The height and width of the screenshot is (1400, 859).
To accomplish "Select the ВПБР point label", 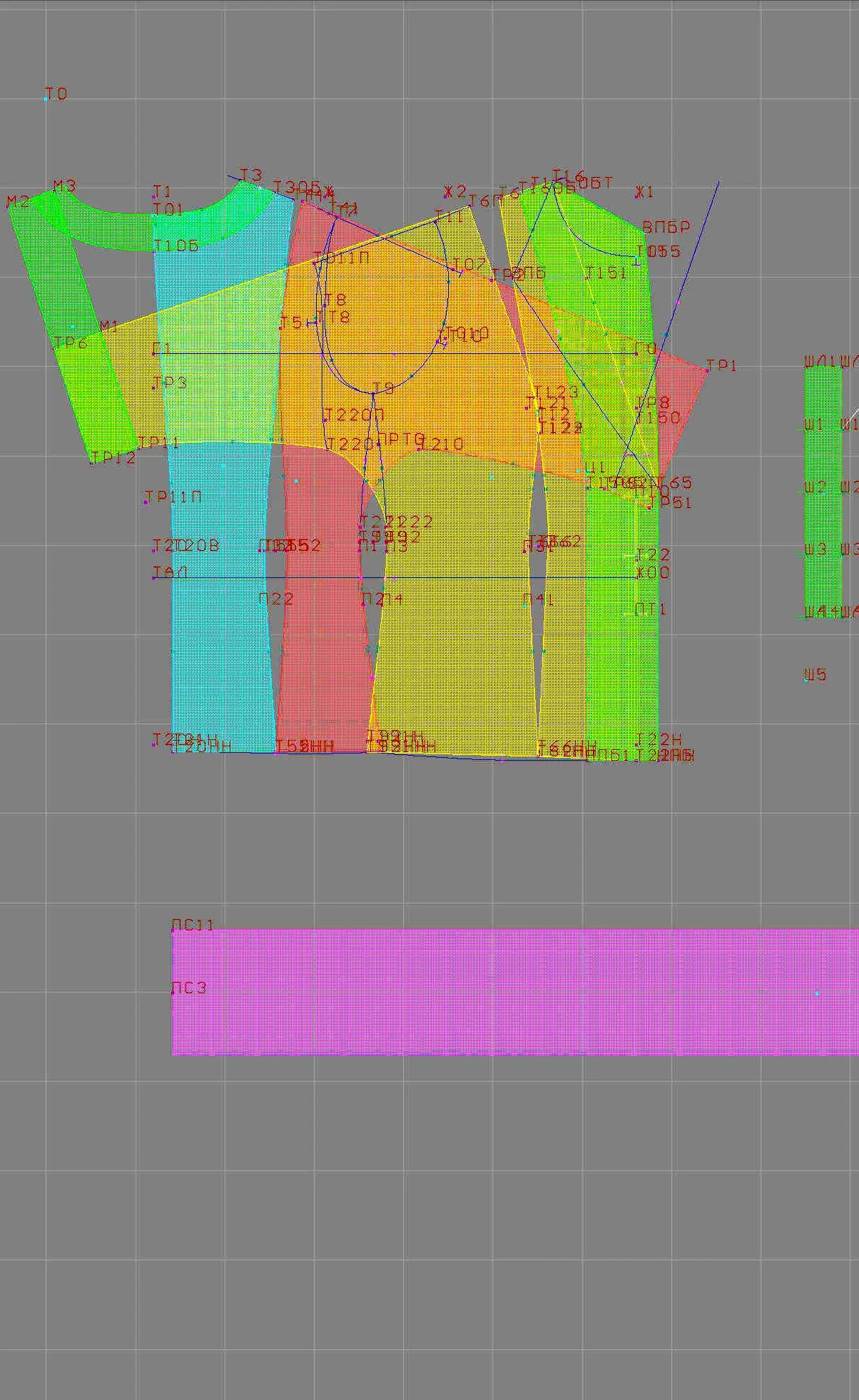I will point(666,227).
